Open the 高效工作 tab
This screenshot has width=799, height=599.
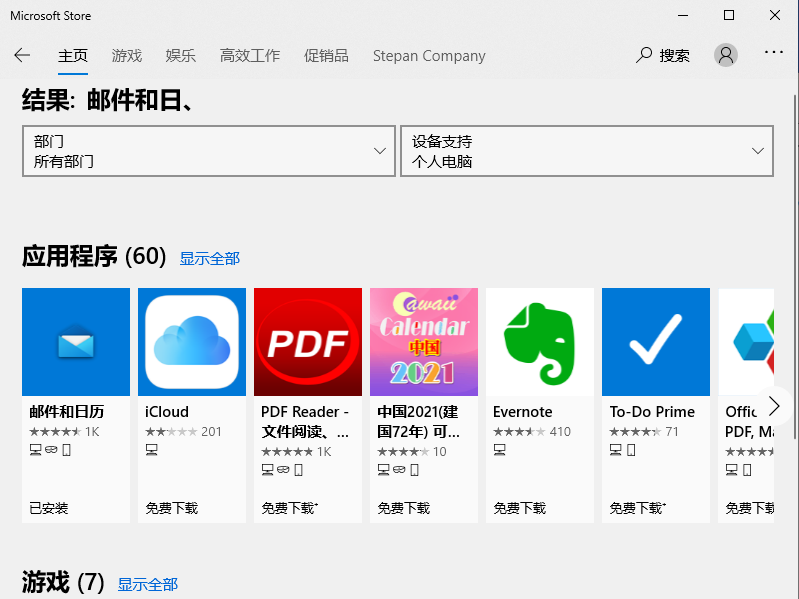point(250,56)
